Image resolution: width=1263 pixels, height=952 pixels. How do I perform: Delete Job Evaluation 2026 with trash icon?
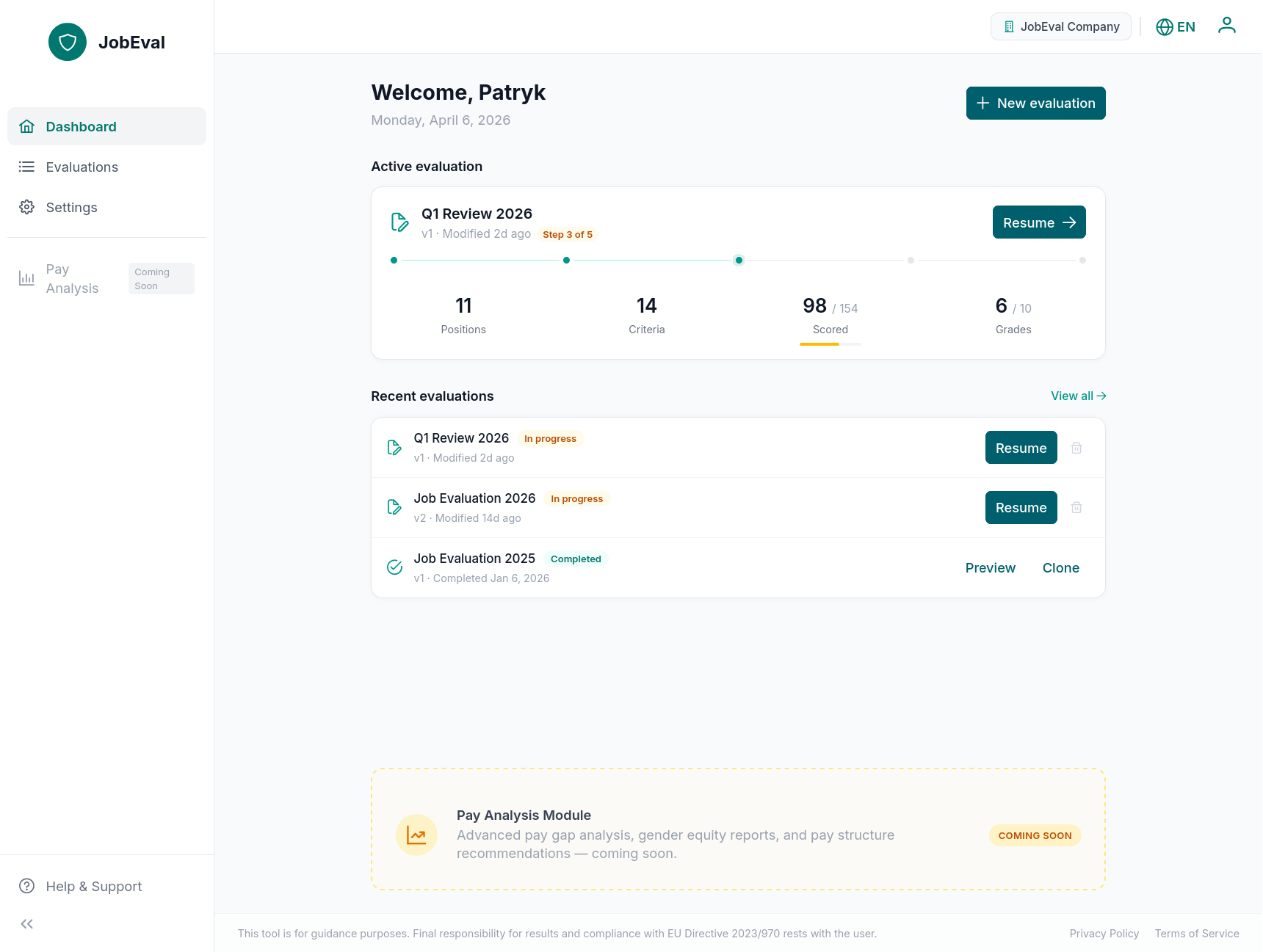point(1076,507)
